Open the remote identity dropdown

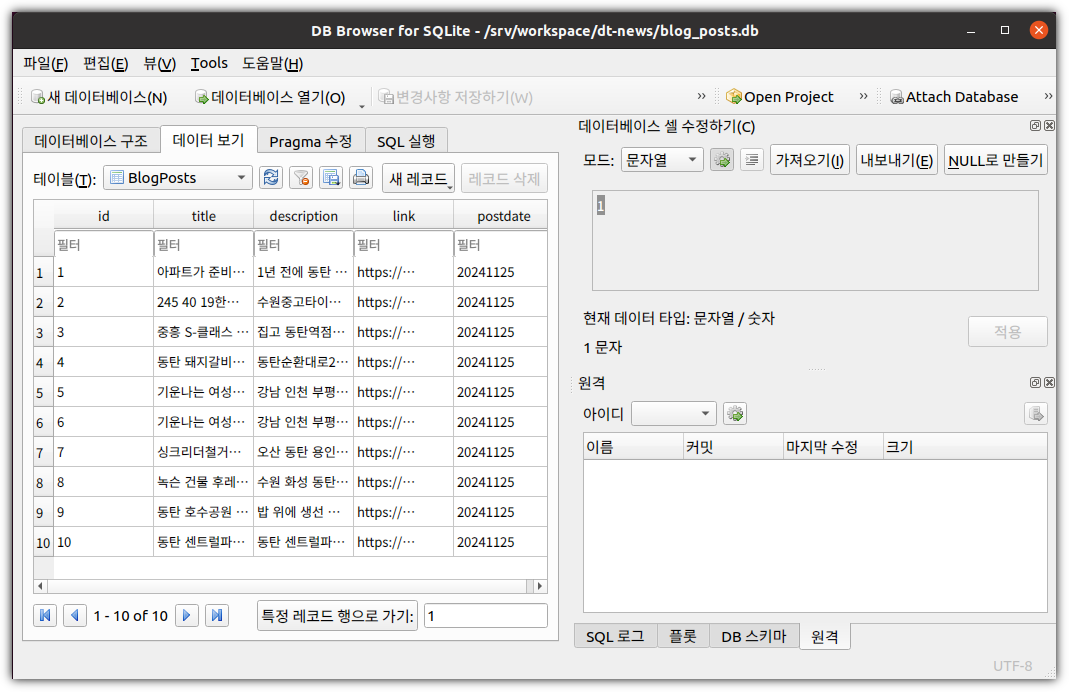(674, 414)
